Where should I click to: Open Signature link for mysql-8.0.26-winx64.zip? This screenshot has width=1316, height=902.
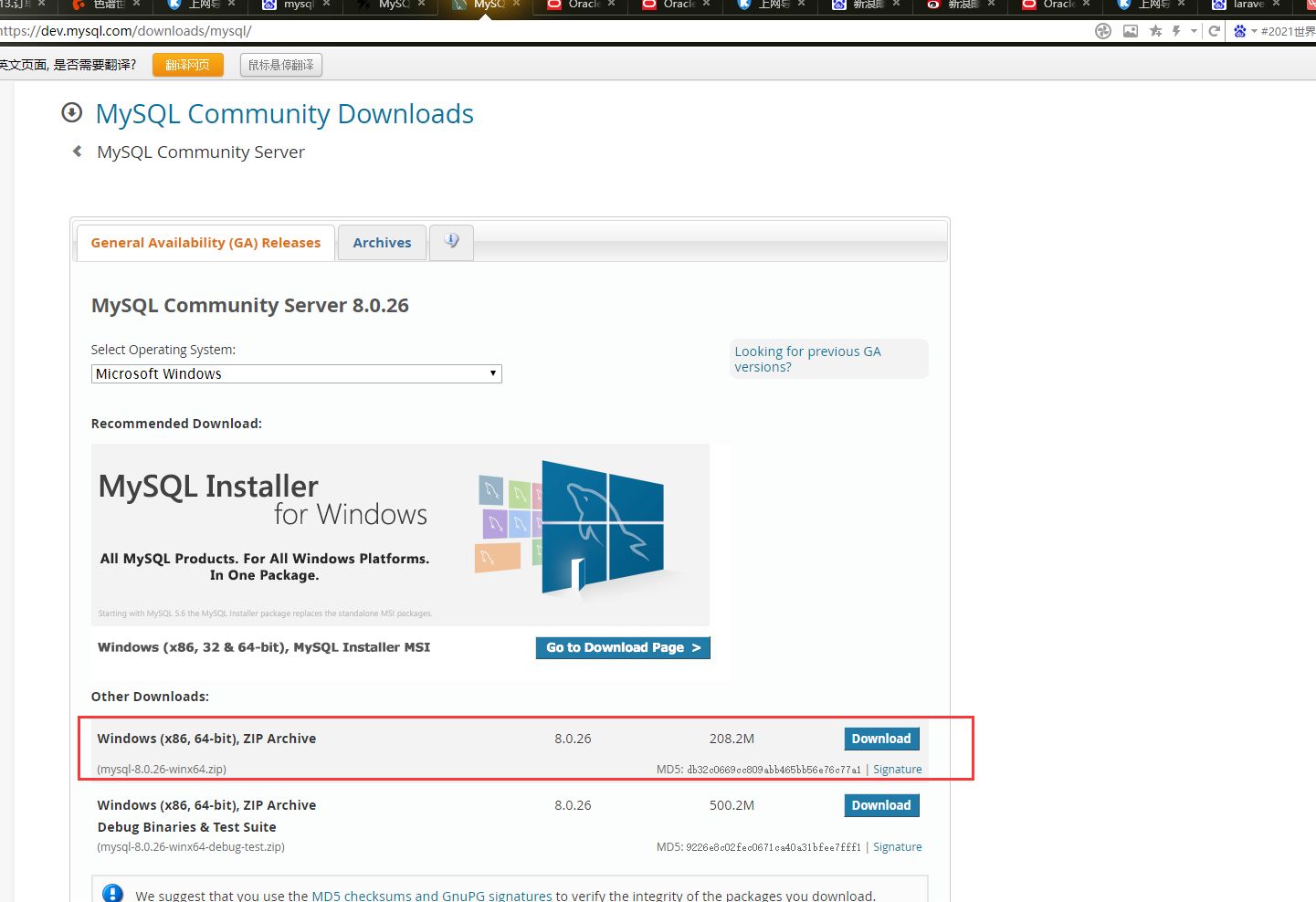coord(897,770)
